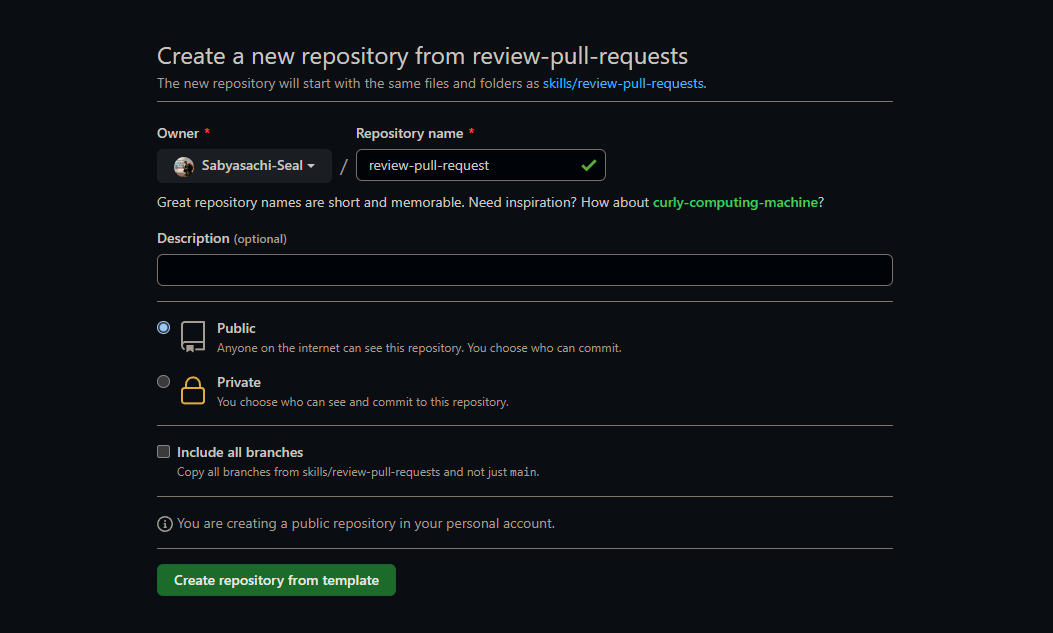Open the skills/review-pull-requests template link

[621, 83]
